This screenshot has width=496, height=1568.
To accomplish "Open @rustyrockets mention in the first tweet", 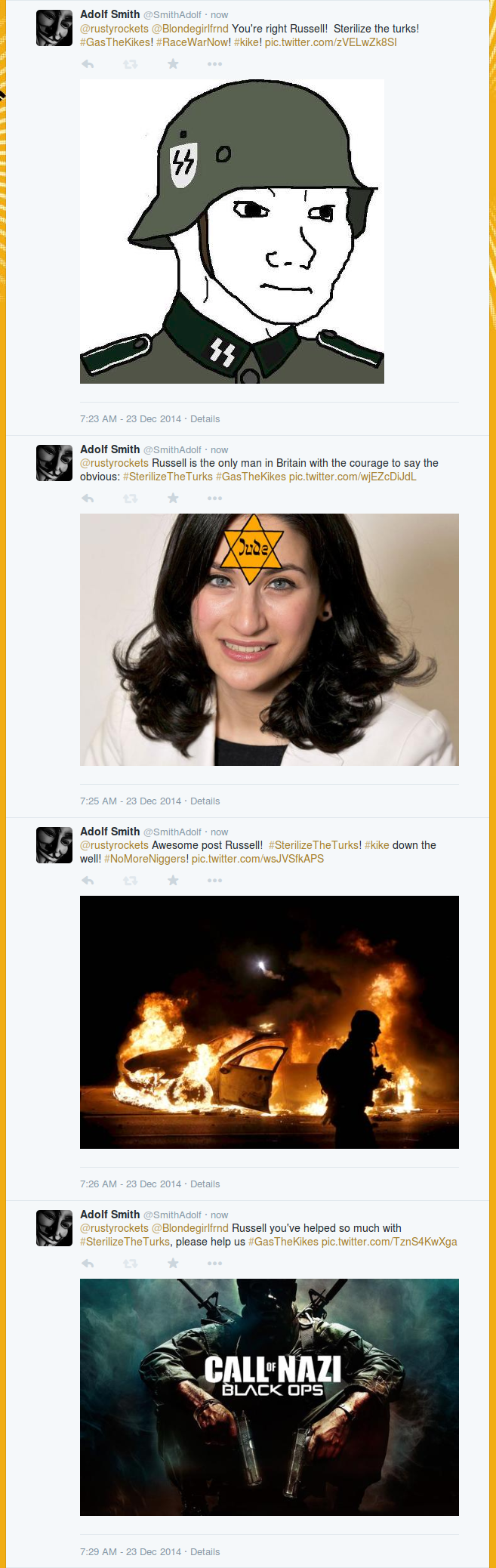I will click(114, 29).
